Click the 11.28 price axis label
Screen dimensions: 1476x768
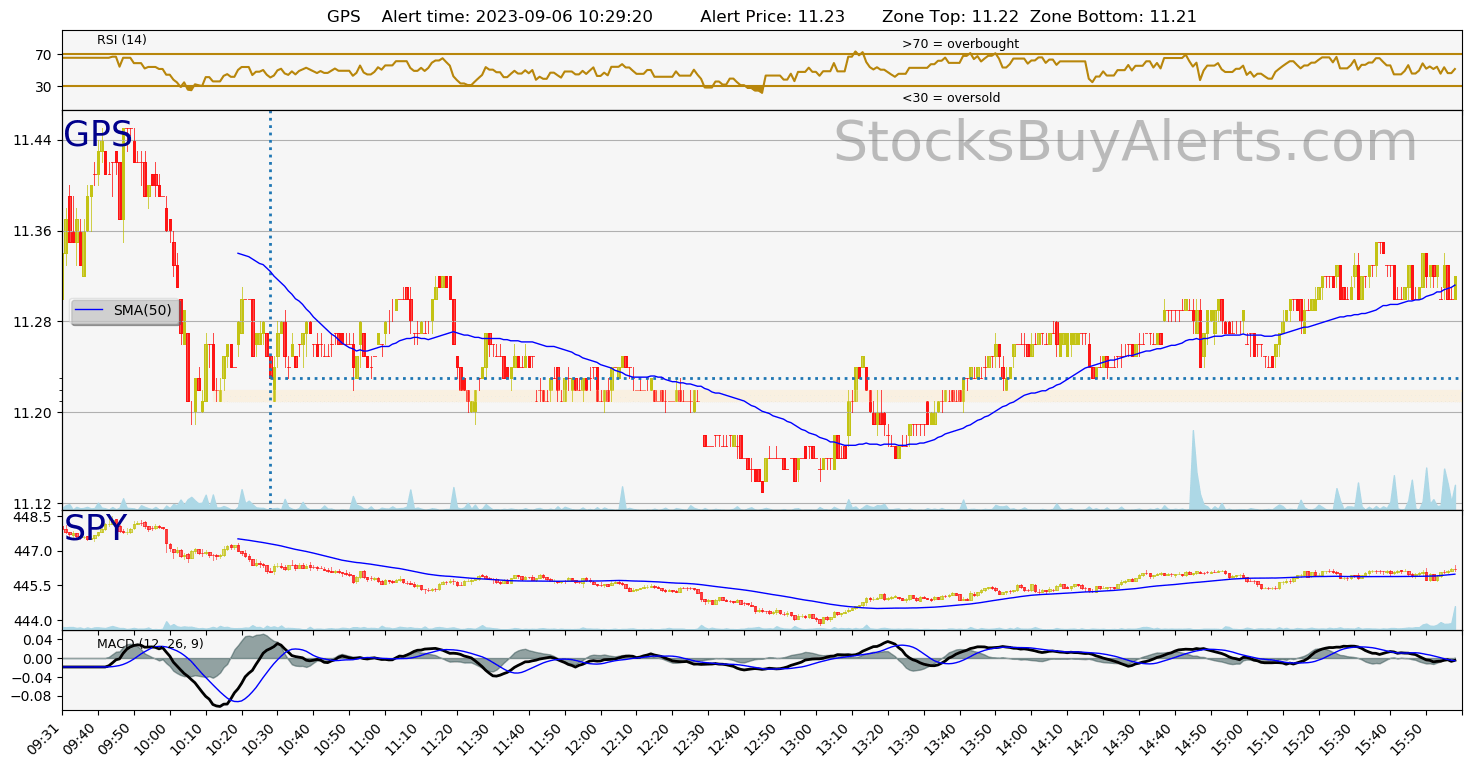click(33, 322)
